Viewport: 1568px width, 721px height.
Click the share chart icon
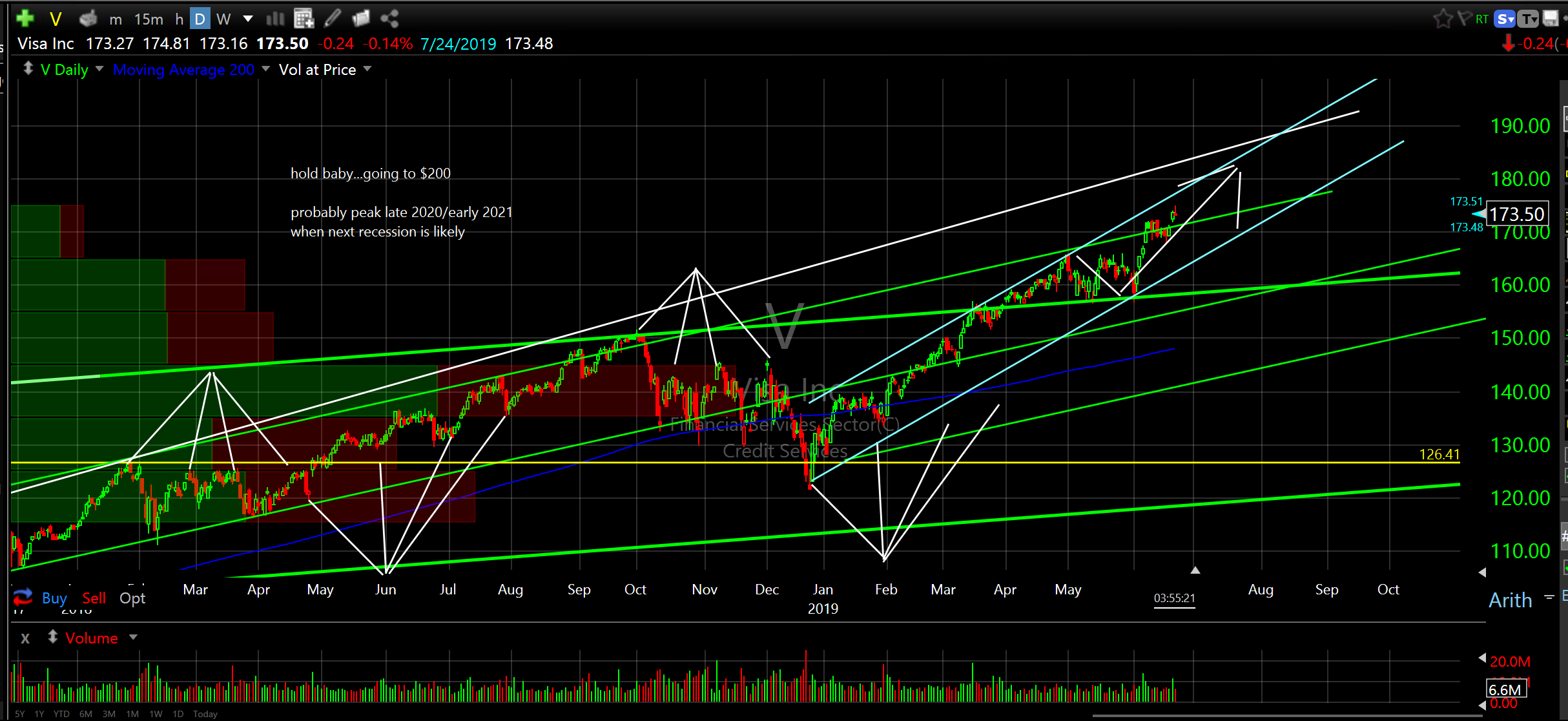389,19
